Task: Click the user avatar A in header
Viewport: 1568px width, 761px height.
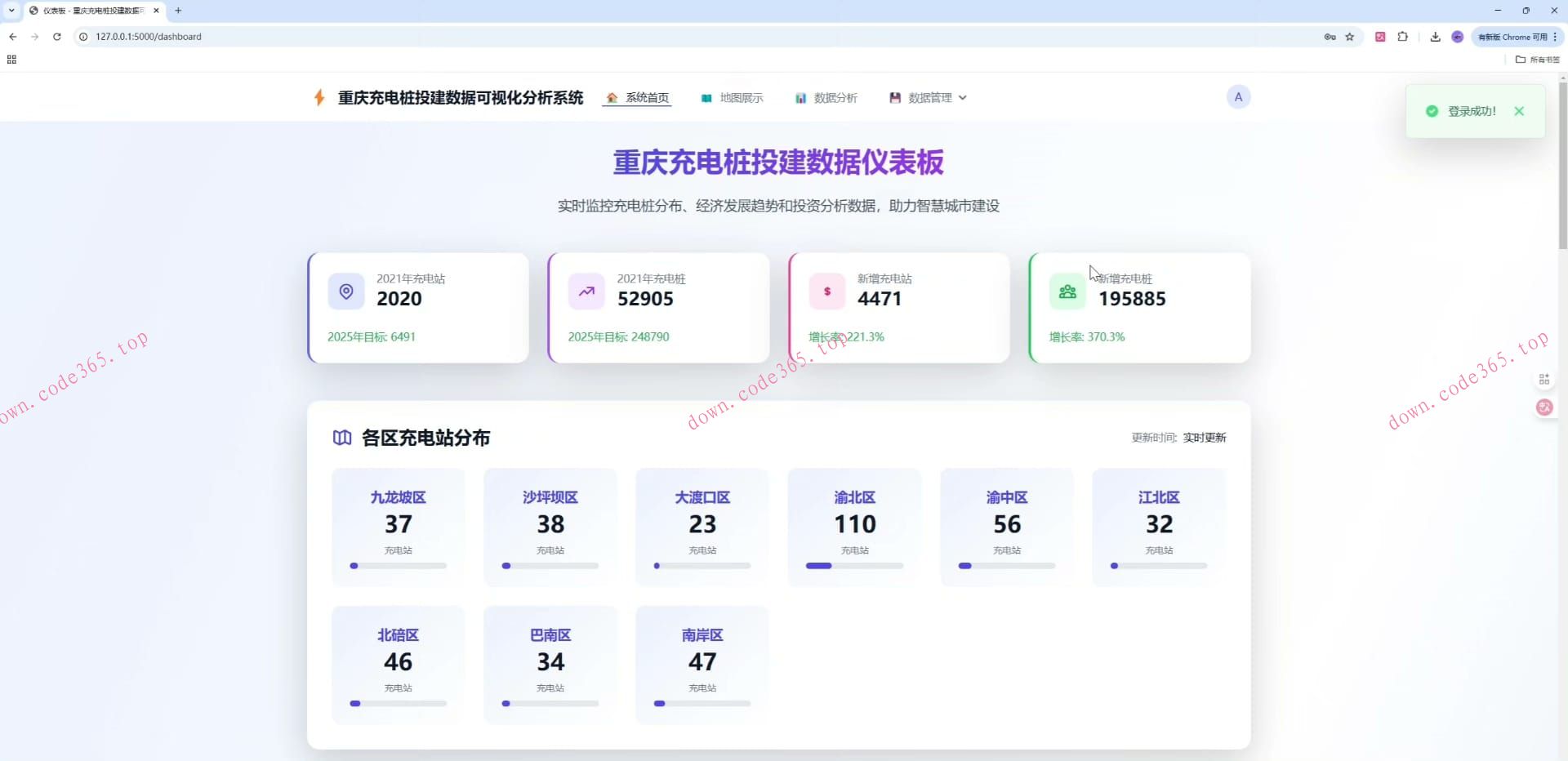Action: tap(1238, 96)
